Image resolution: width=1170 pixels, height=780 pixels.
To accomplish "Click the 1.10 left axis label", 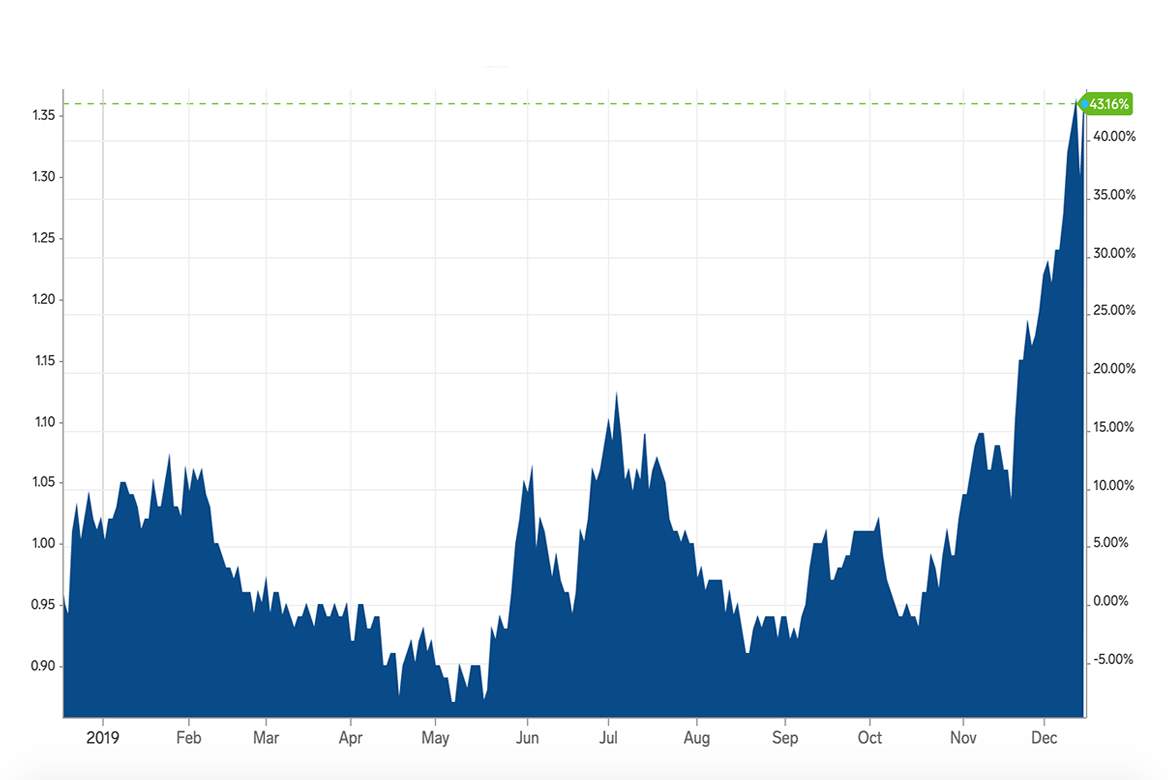I will coord(45,422).
